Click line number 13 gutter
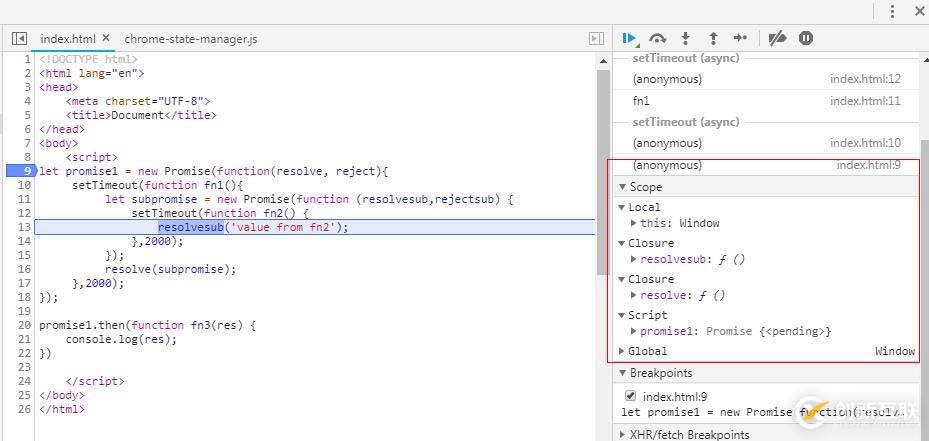This screenshot has height=441, width=929. point(24,228)
